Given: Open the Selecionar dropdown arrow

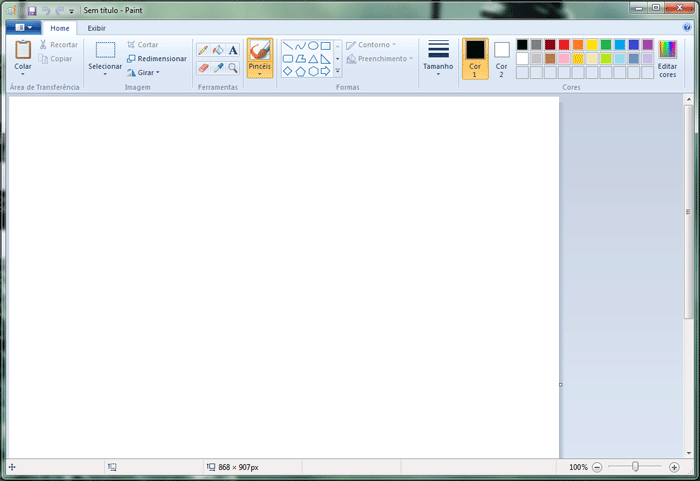Looking at the screenshot, I should 105,74.
